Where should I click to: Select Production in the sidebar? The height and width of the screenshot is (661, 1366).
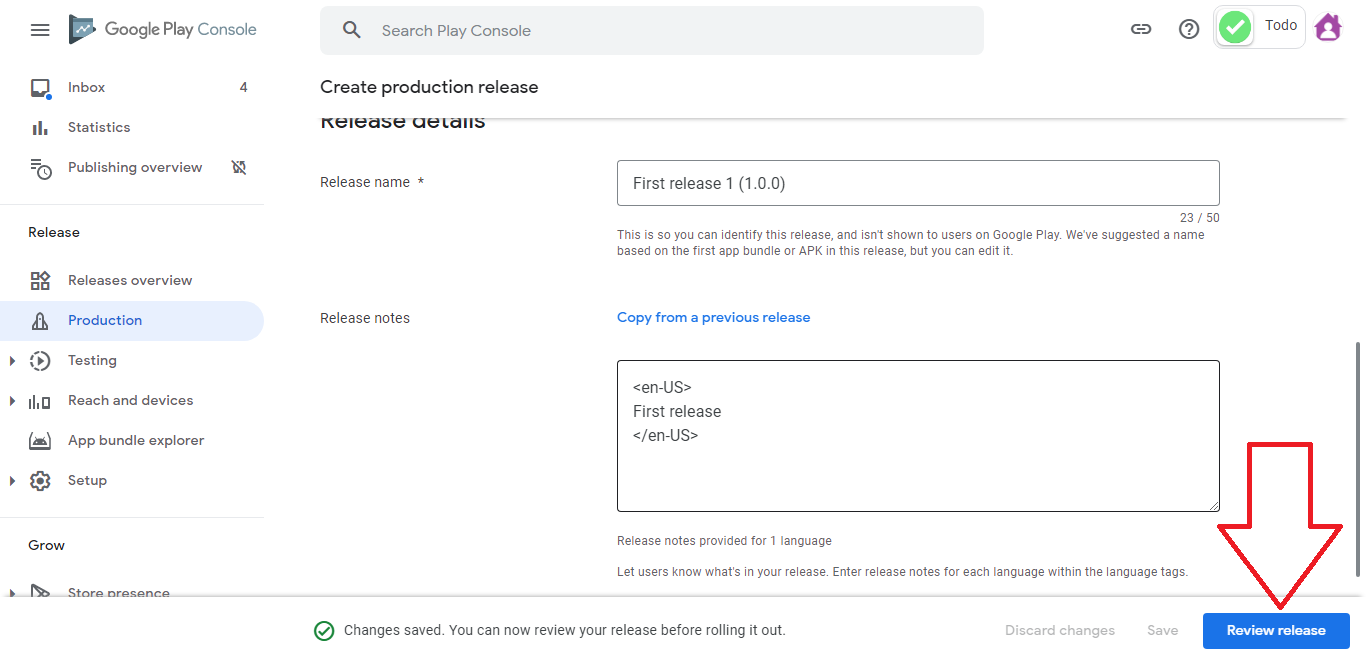[x=105, y=321]
